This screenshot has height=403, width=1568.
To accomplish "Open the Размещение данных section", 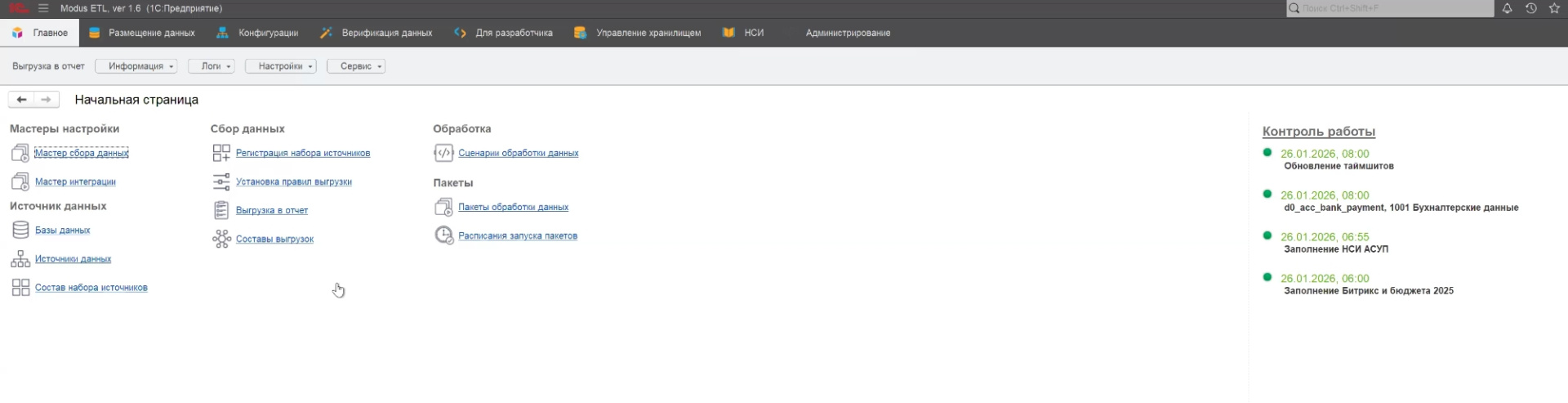I will (x=142, y=33).
